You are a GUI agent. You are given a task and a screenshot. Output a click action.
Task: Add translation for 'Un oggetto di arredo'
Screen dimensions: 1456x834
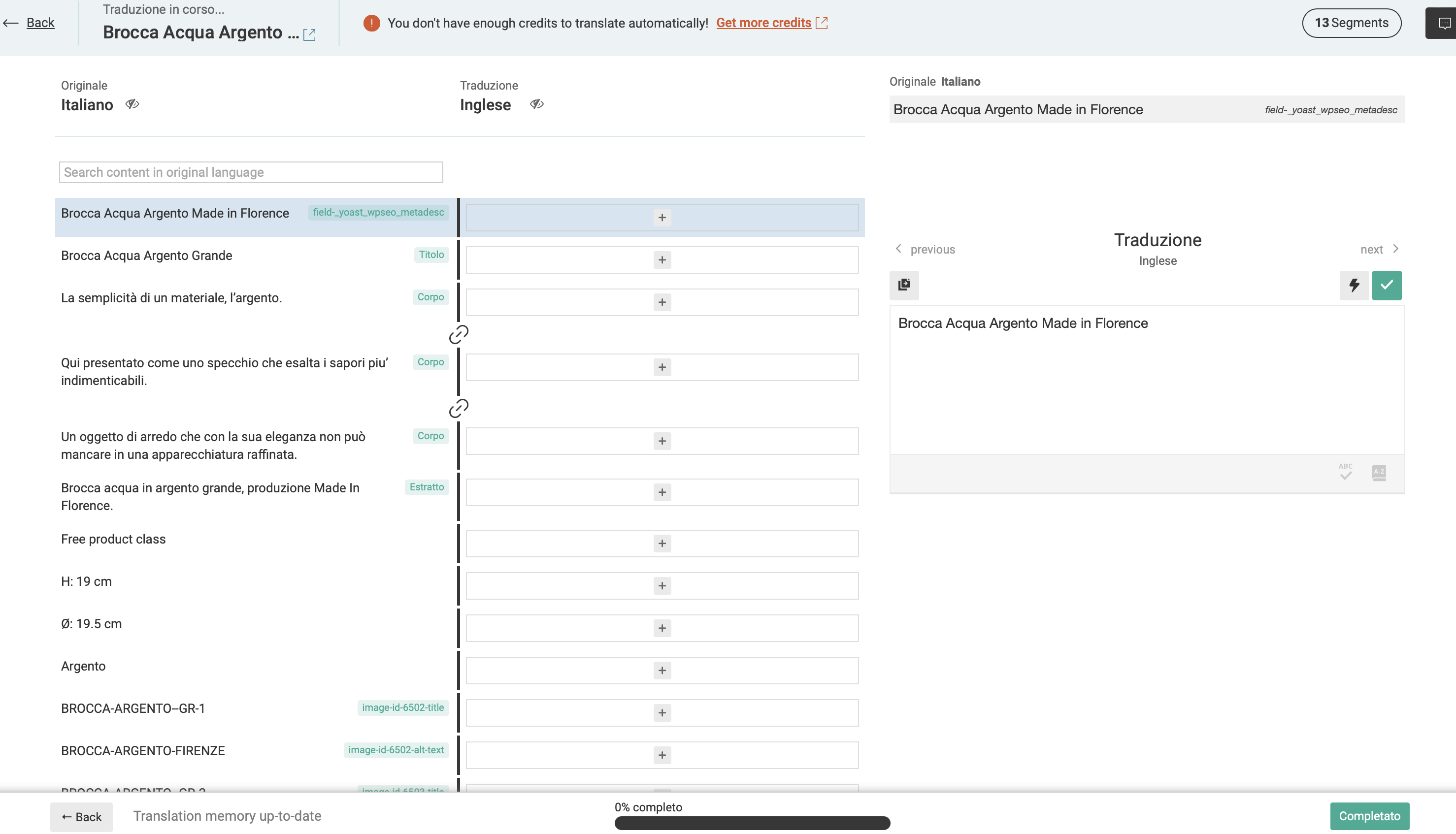(662, 441)
